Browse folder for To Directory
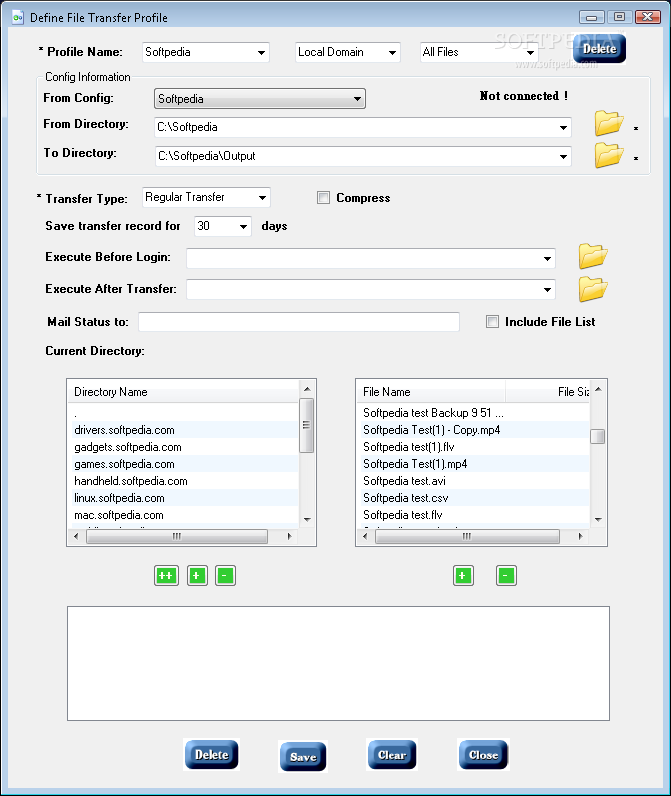The image size is (671, 796). (x=609, y=155)
